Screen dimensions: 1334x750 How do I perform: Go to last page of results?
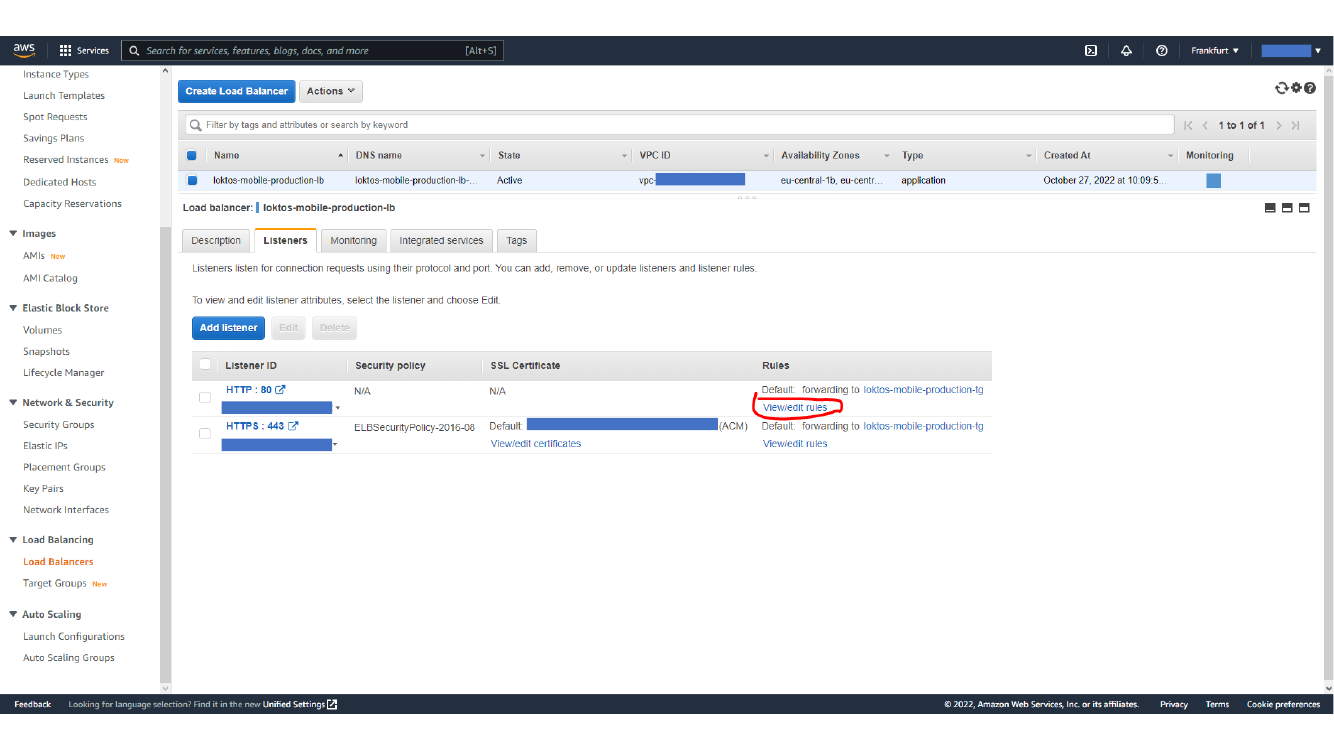(1296, 125)
